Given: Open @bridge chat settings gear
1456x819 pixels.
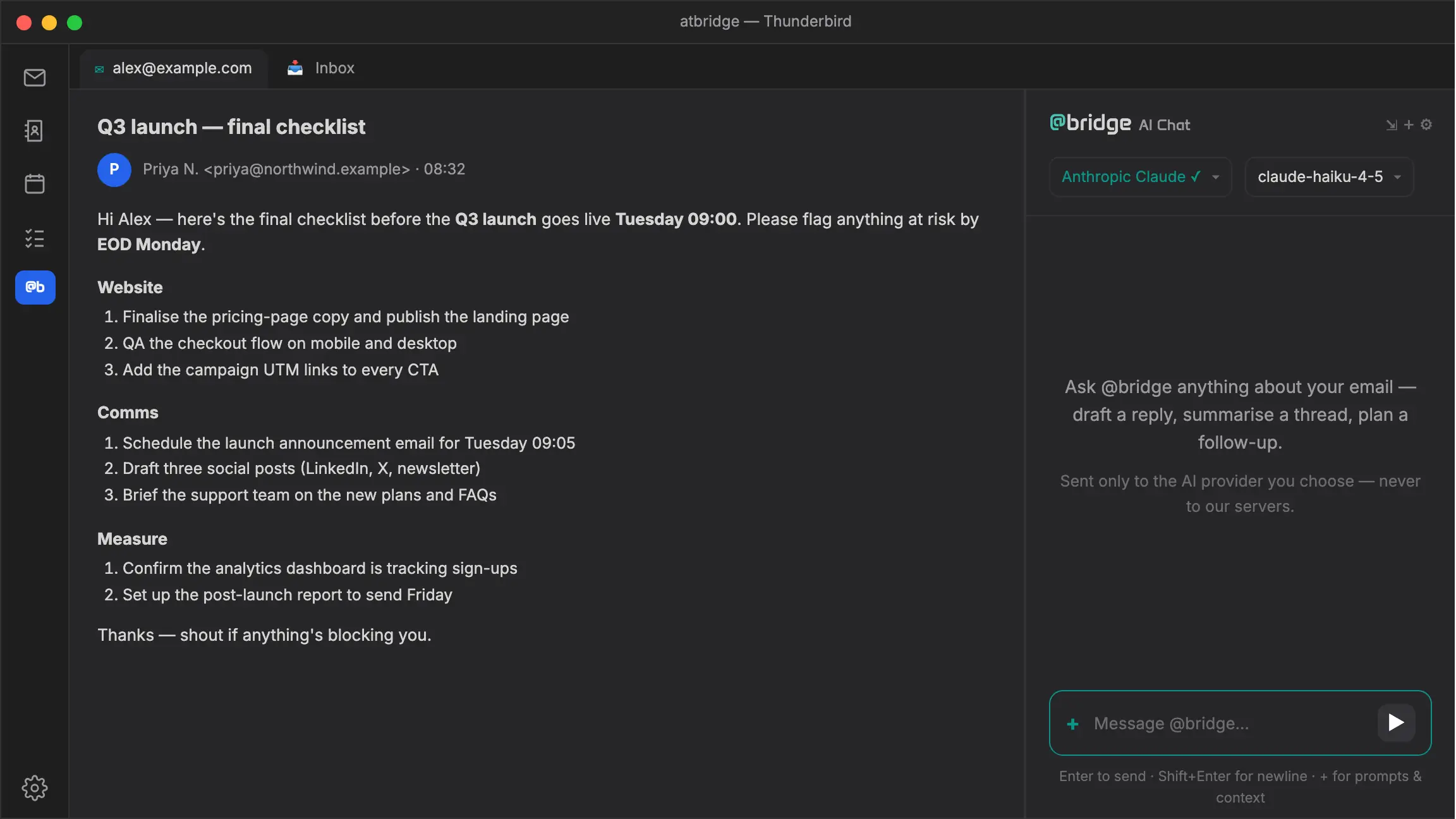Looking at the screenshot, I should click(x=1426, y=124).
